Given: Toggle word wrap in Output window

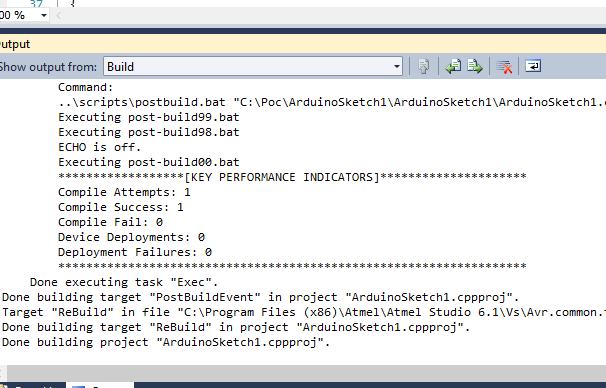Looking at the screenshot, I should [533, 66].
